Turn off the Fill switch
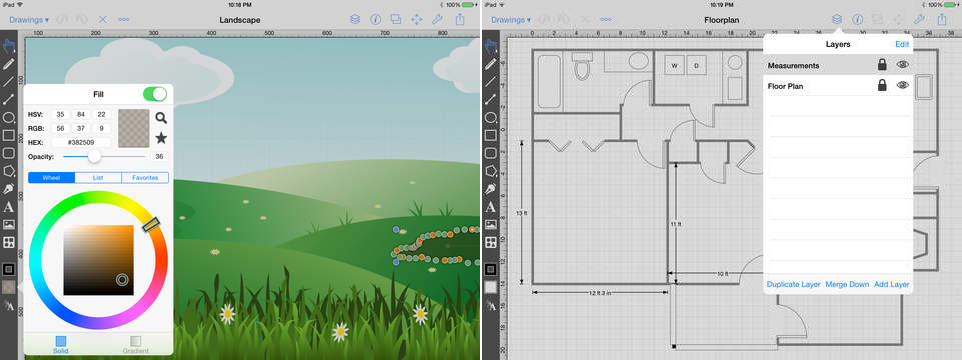The height and width of the screenshot is (360, 962). [155, 94]
